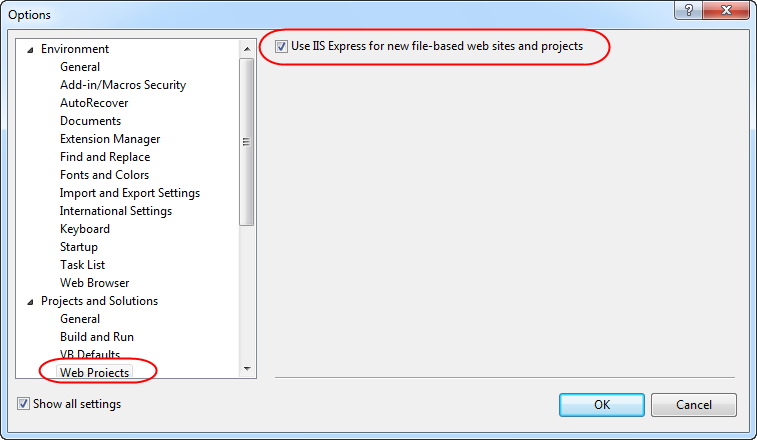Click the tree scrollbar thumb

pos(246,140)
